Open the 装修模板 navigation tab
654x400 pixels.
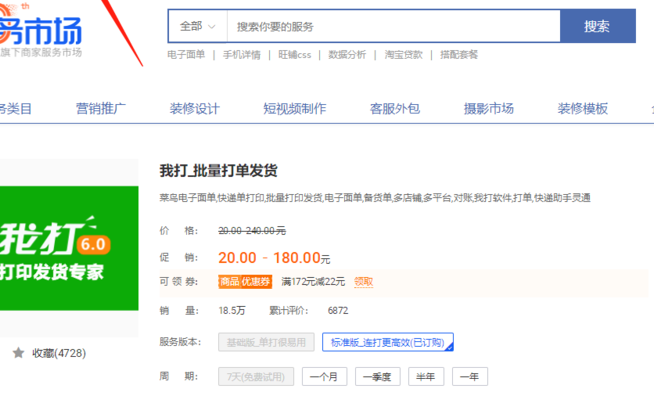583,108
